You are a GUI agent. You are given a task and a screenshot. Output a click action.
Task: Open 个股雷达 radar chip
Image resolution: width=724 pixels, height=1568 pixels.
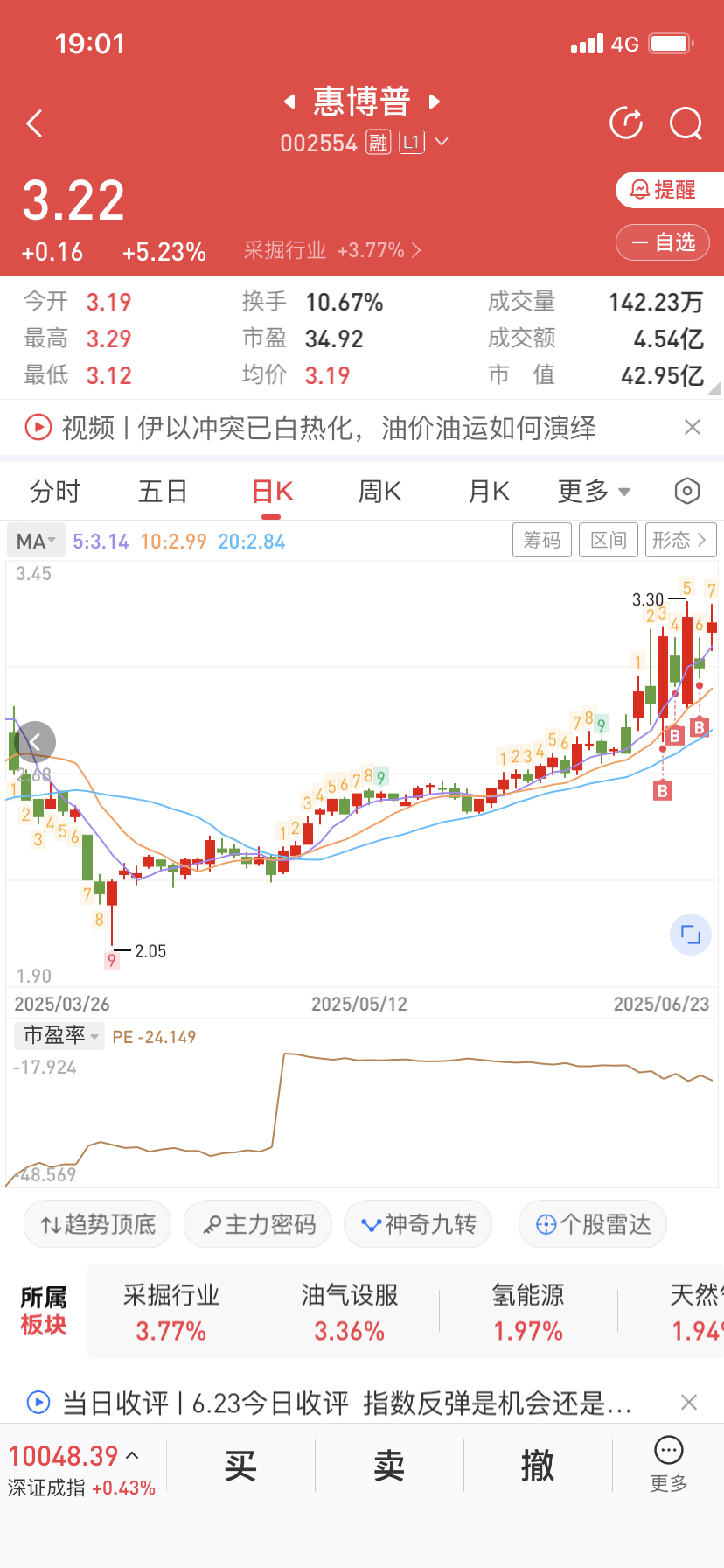point(593,1224)
